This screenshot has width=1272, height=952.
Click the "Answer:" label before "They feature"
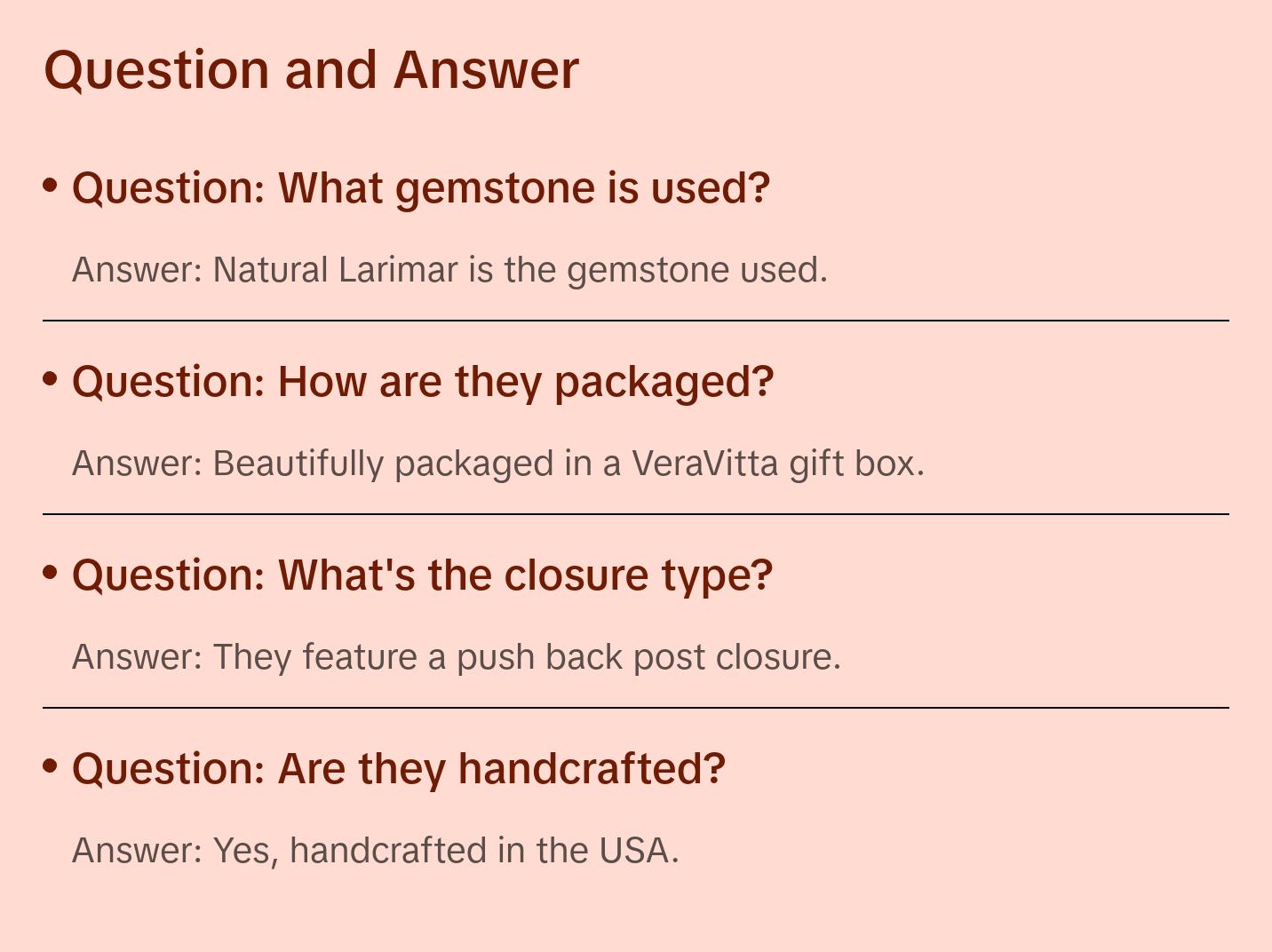coord(138,657)
